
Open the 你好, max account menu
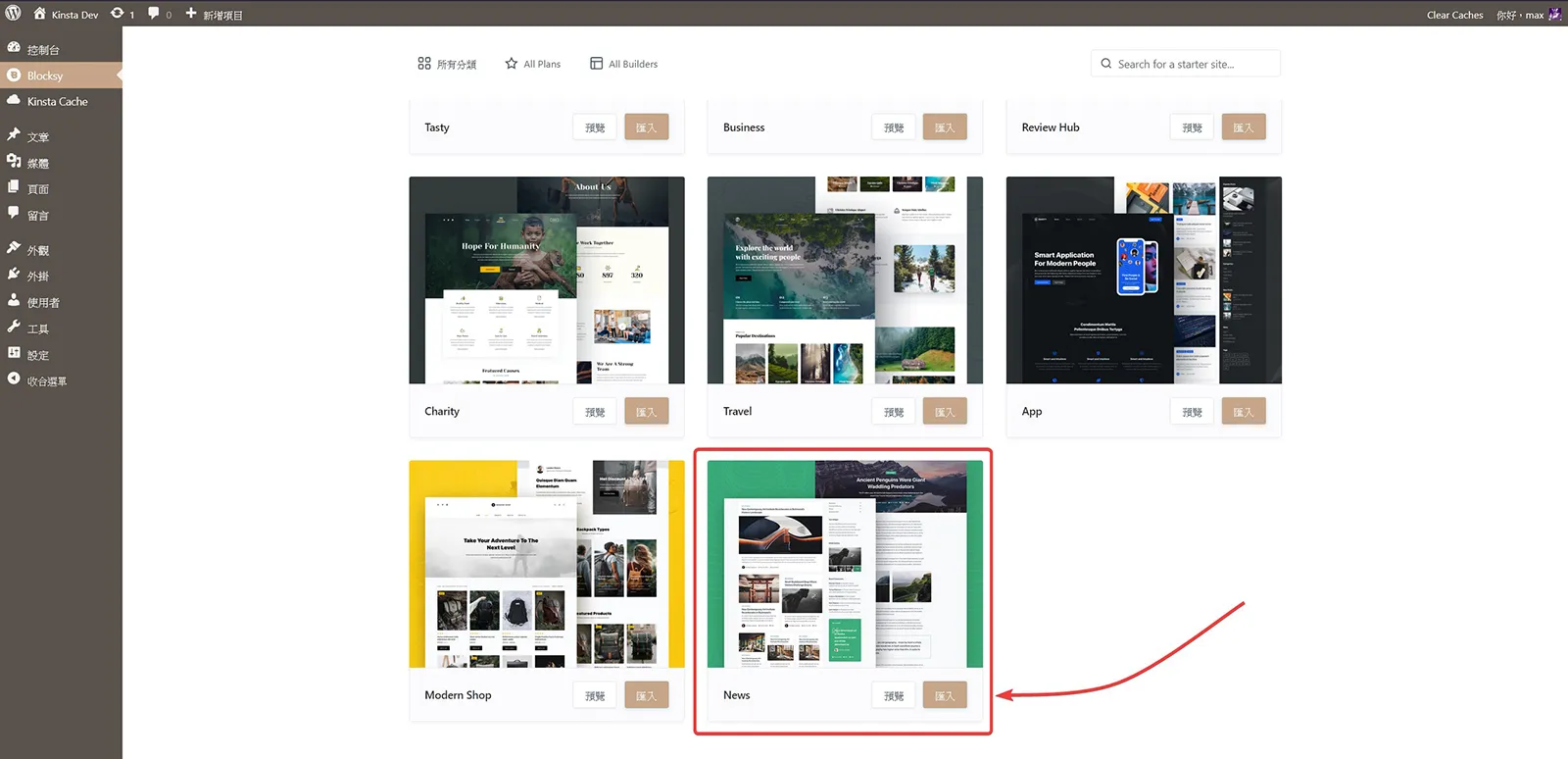pos(1528,15)
